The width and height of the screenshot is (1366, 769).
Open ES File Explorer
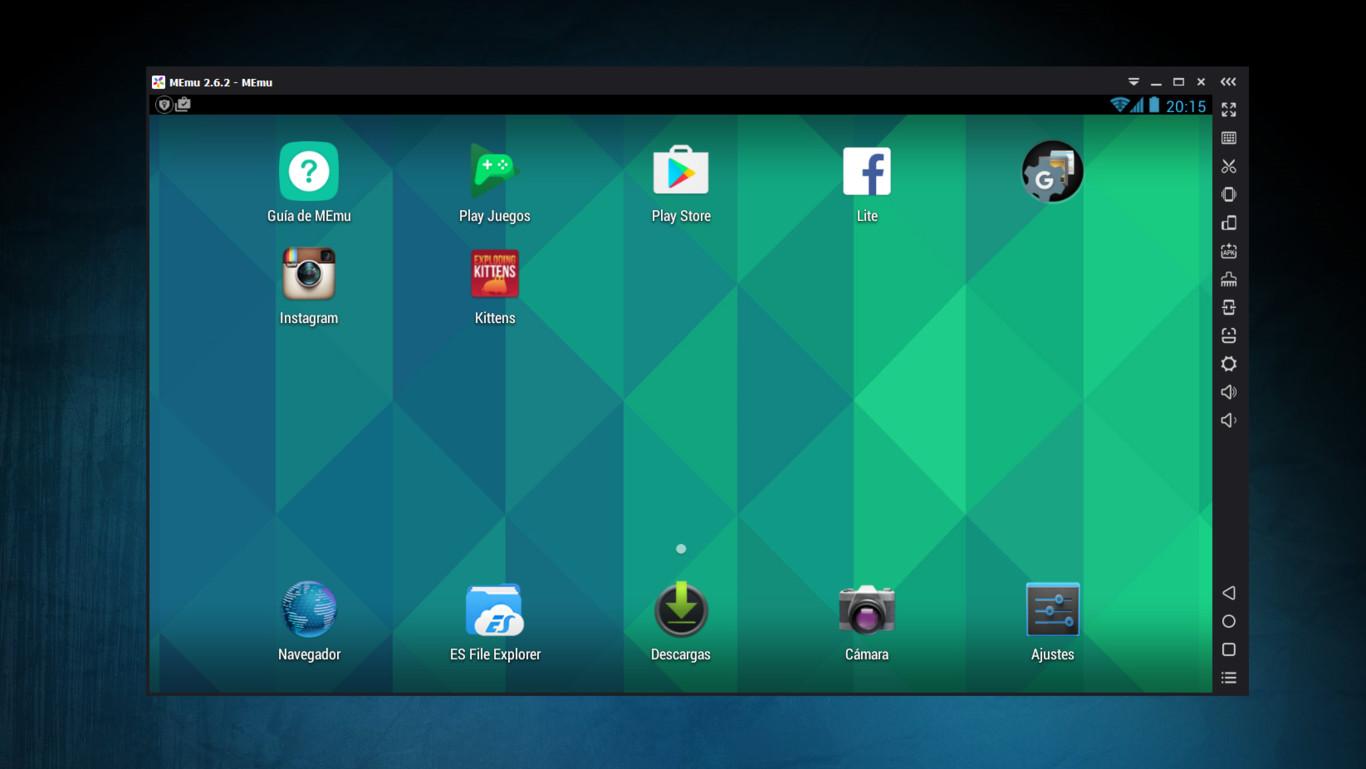pyautogui.click(x=495, y=610)
